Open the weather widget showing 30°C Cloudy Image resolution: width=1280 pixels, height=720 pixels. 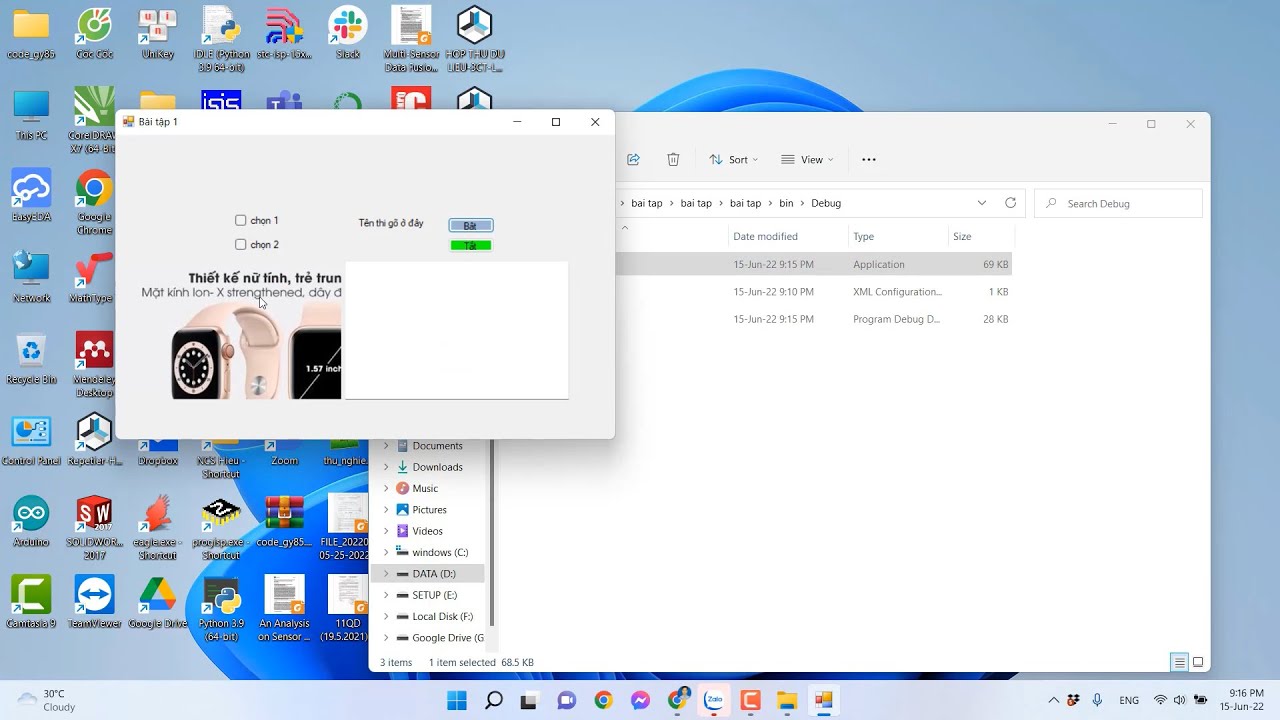point(48,700)
